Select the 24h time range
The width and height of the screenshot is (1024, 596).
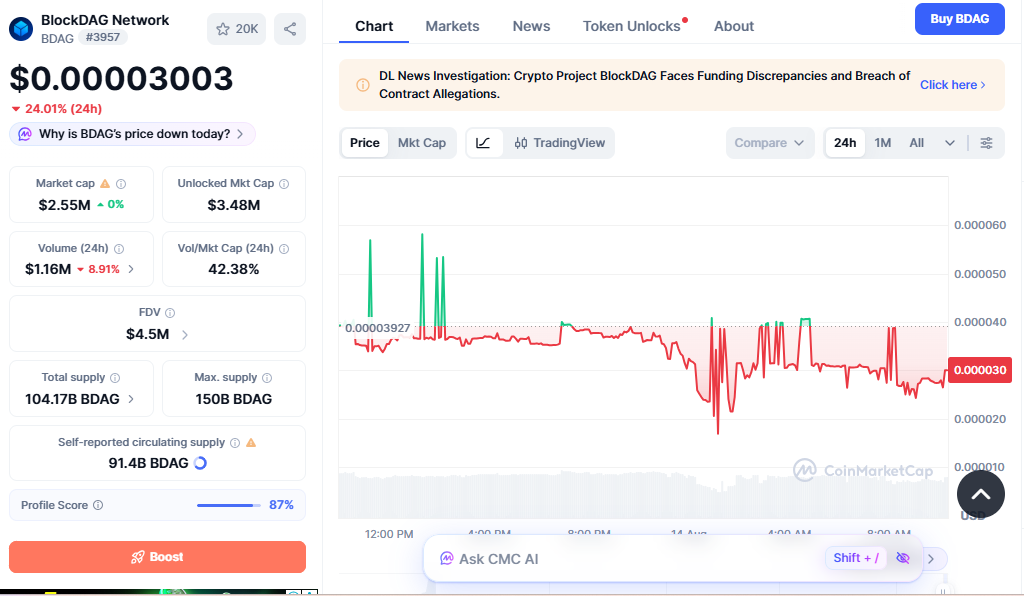click(845, 143)
